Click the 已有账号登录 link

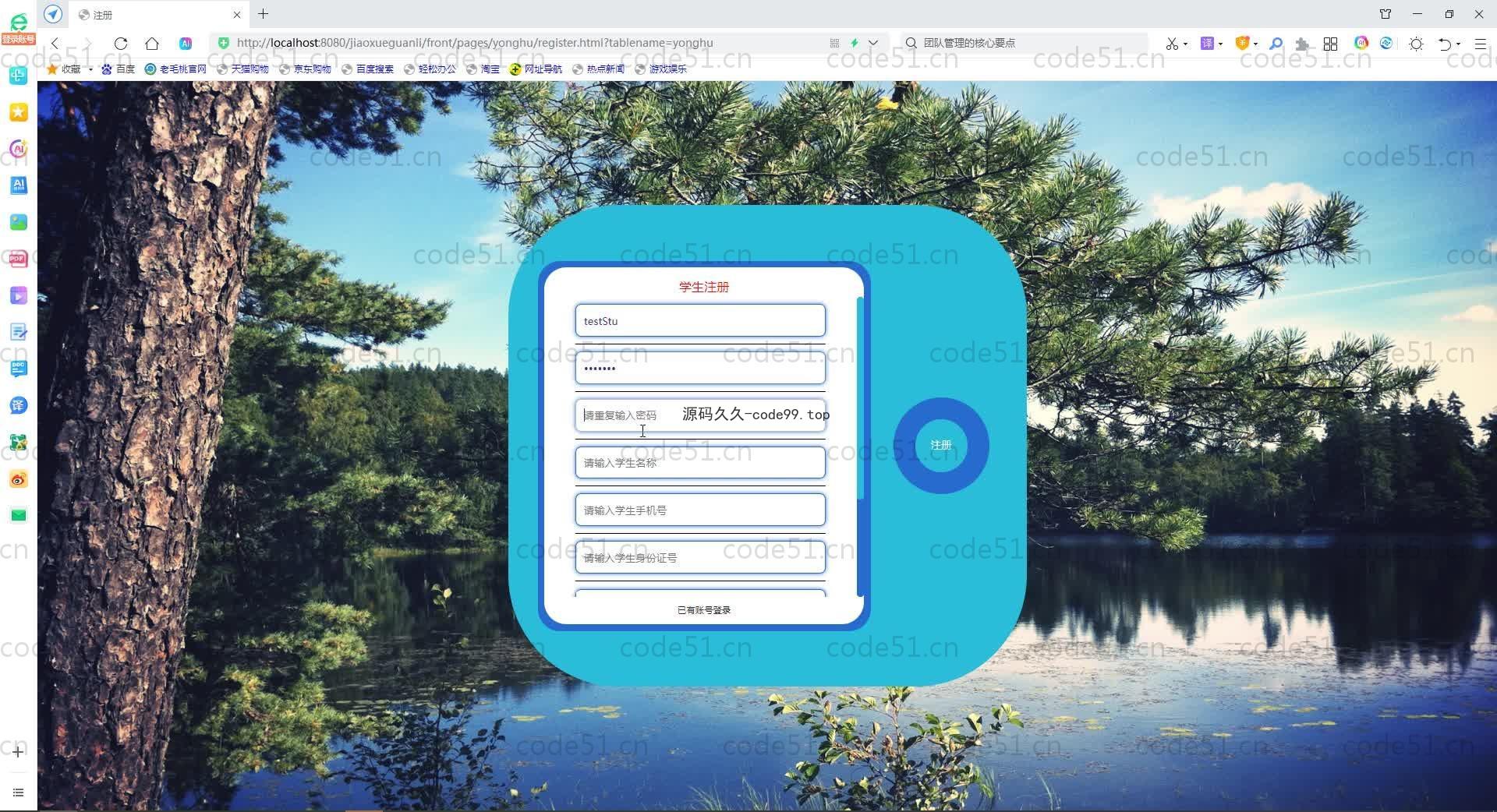(x=703, y=610)
